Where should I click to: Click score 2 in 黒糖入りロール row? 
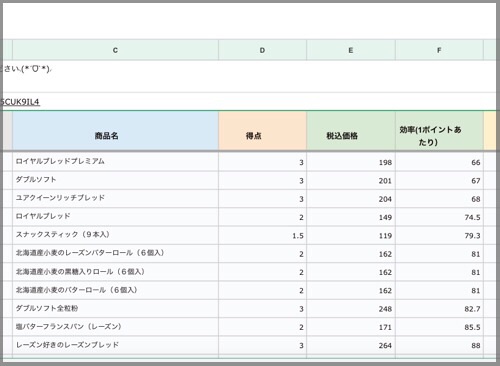tap(262, 272)
